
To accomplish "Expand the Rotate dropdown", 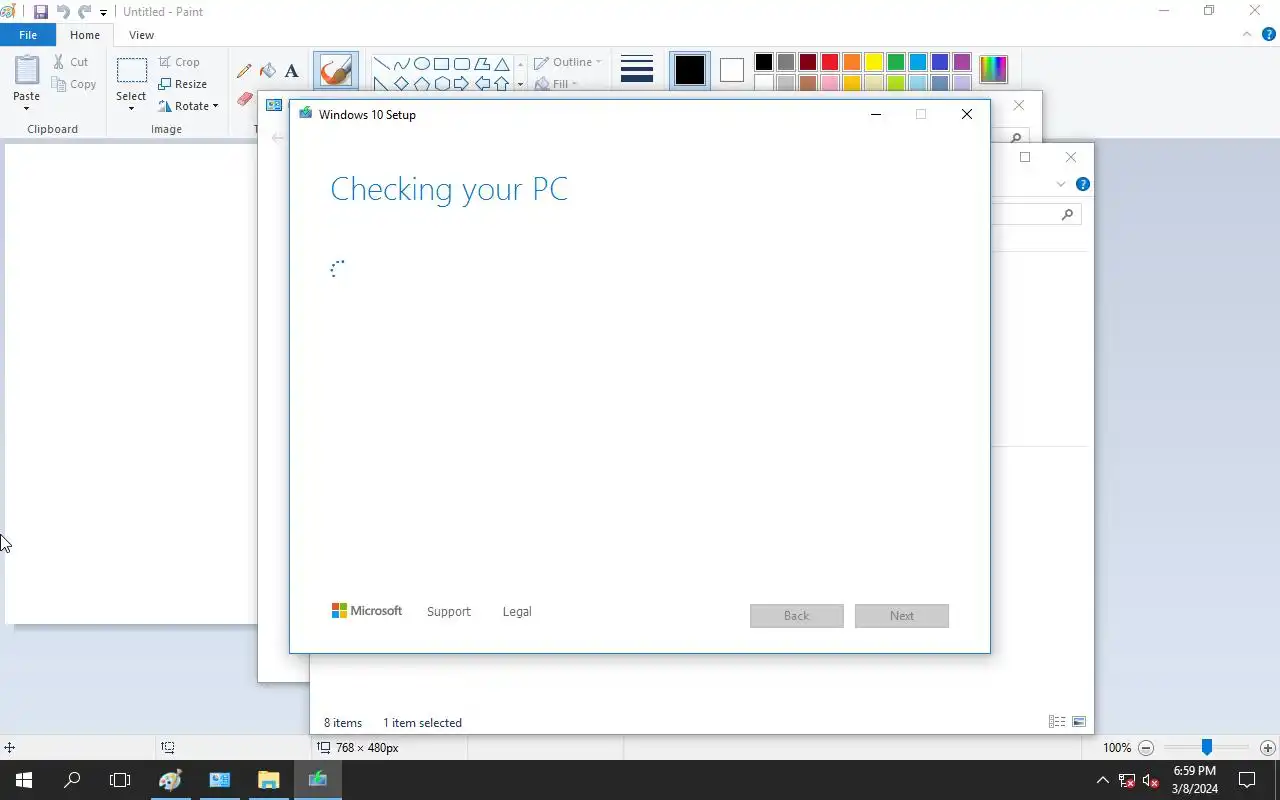I will point(188,106).
